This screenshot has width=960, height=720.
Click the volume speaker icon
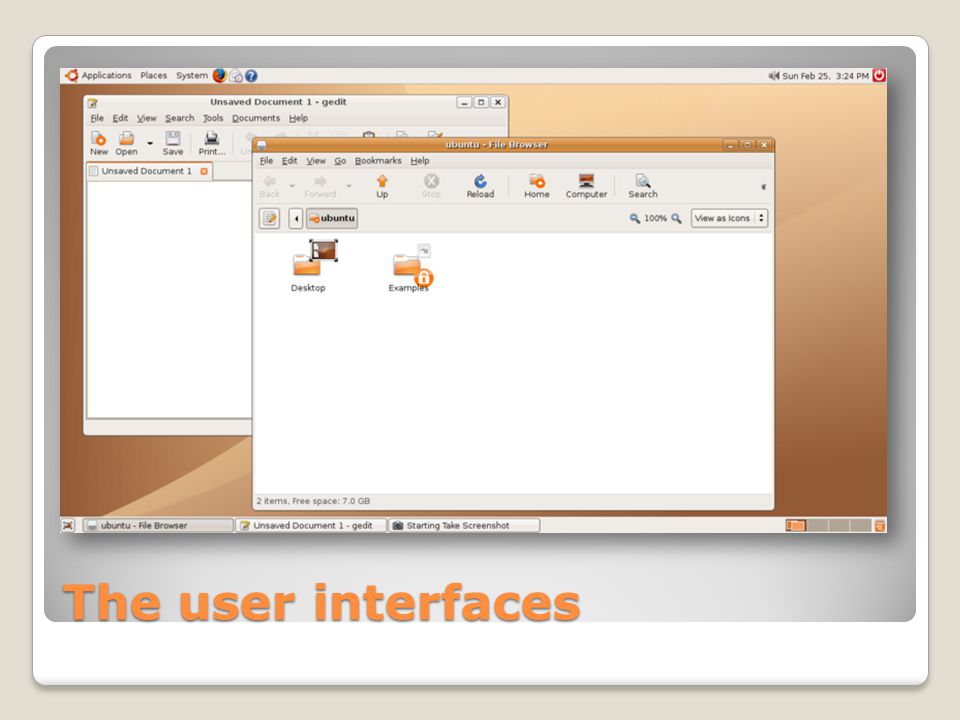click(773, 76)
